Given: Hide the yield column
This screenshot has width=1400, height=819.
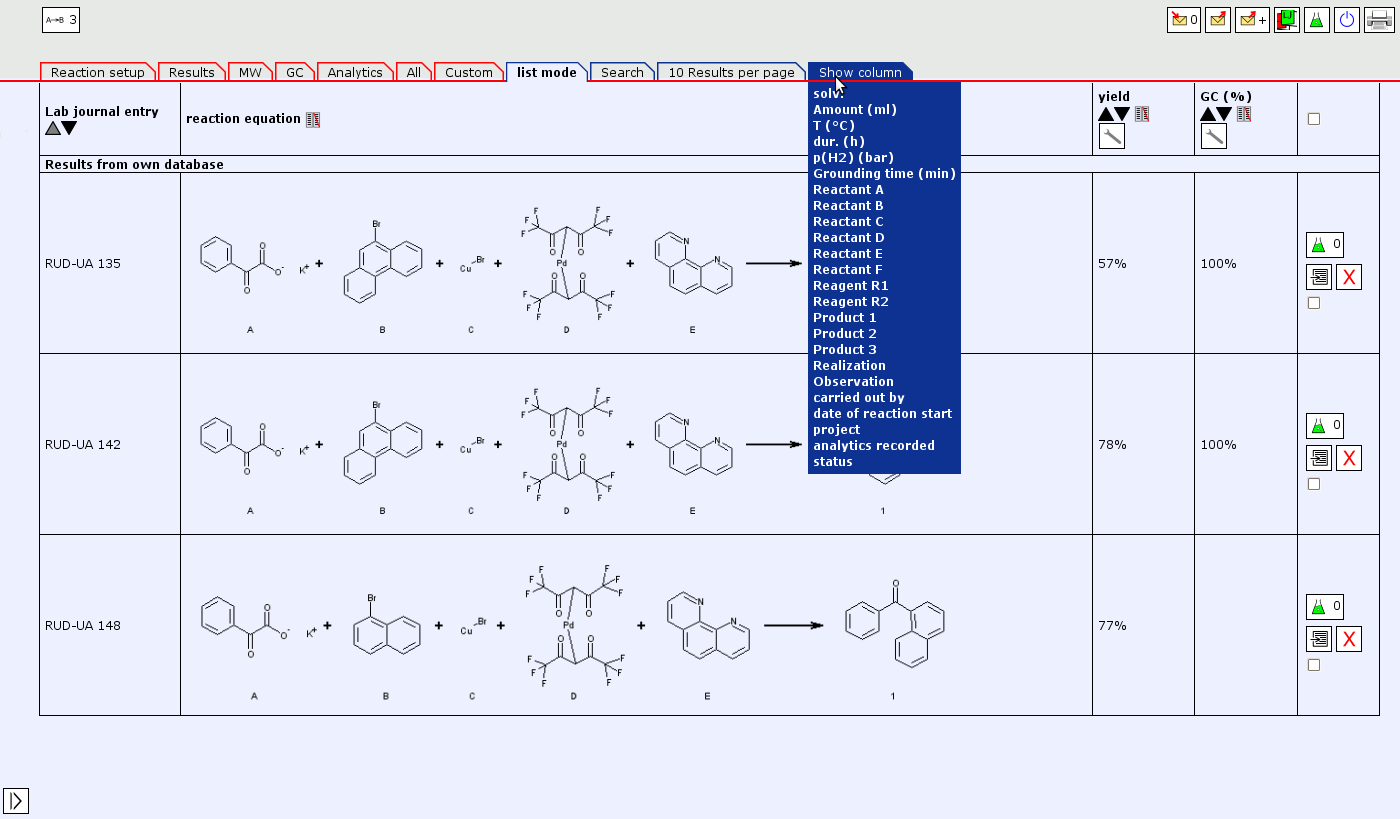Looking at the screenshot, I should pos(1142,114).
